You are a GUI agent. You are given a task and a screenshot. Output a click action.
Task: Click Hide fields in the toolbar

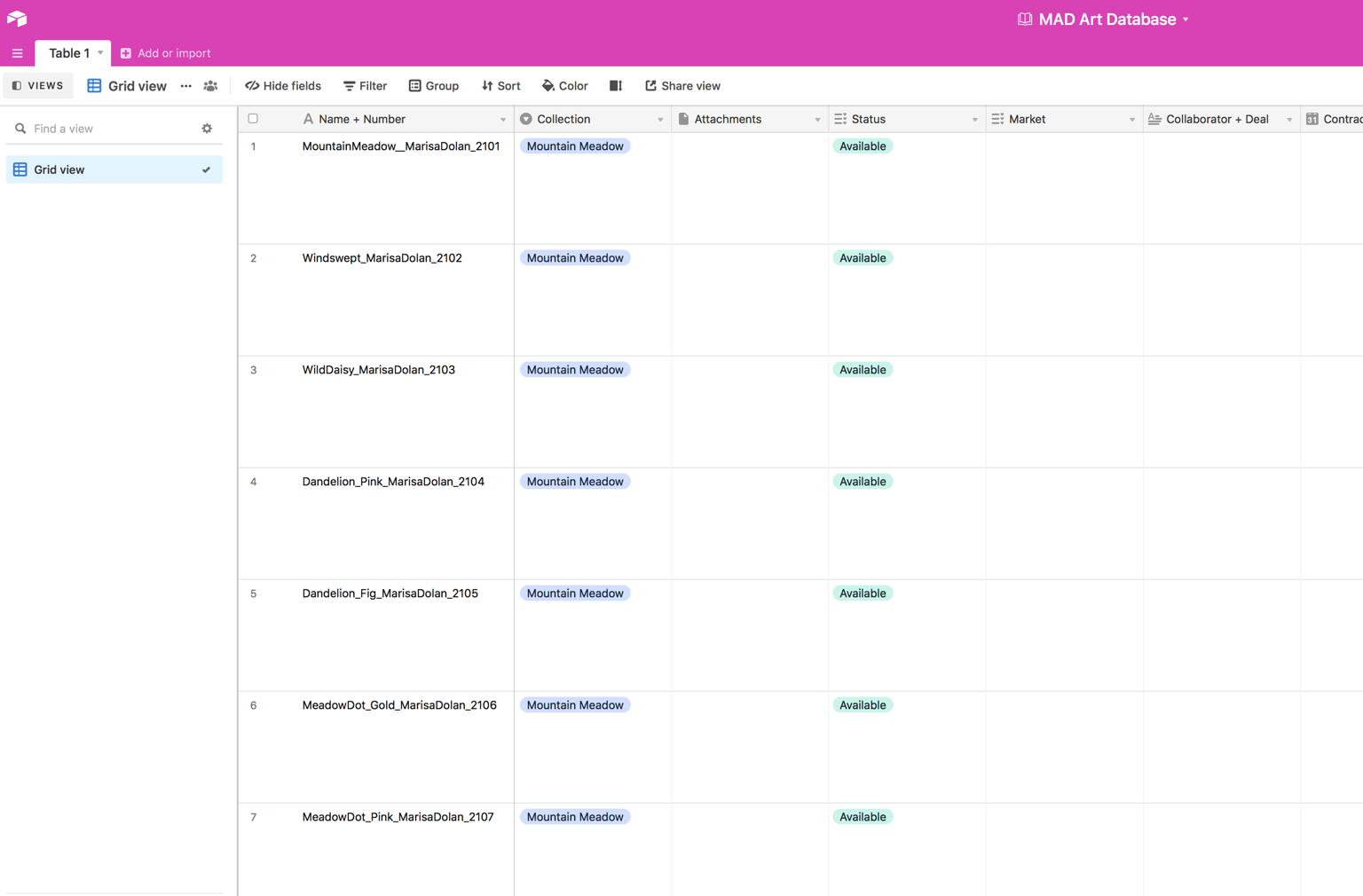283,86
